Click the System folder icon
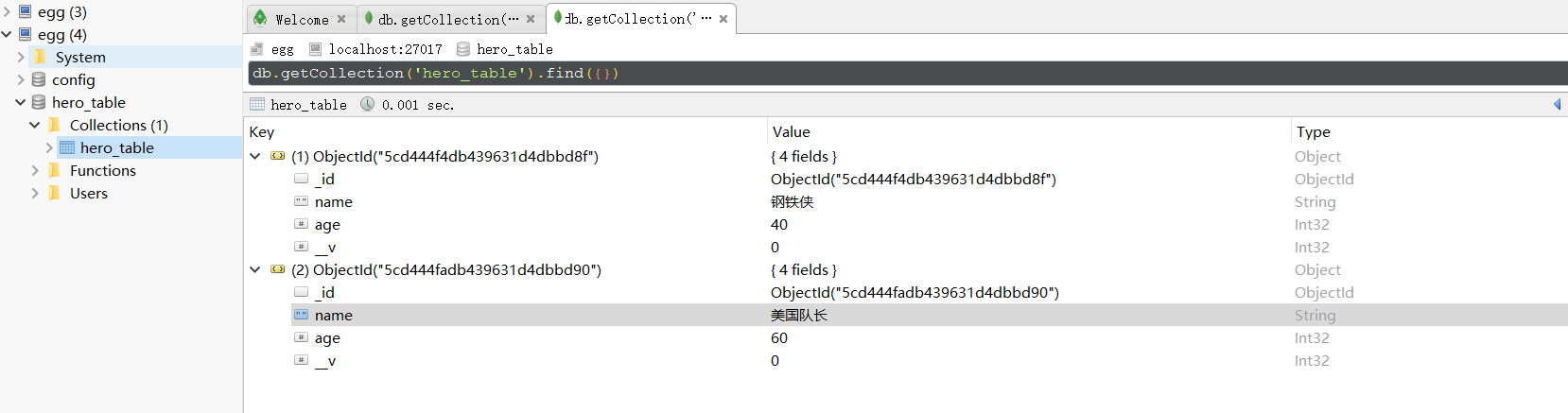 pyautogui.click(x=40, y=58)
